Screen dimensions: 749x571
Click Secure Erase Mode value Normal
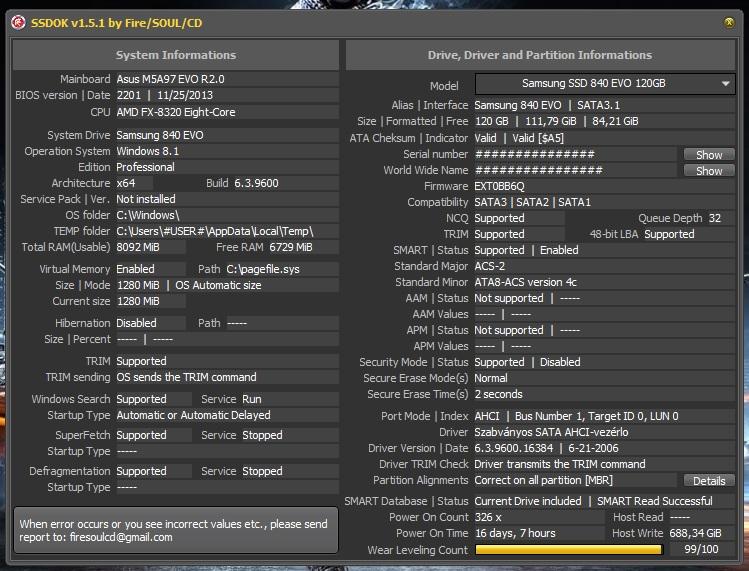point(491,378)
